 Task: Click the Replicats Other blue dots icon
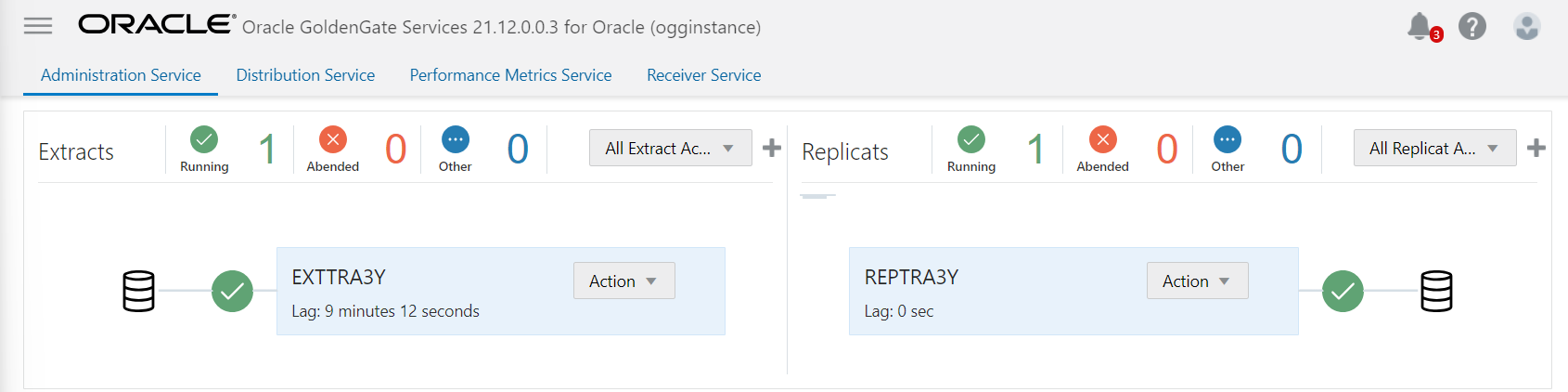(1227, 139)
